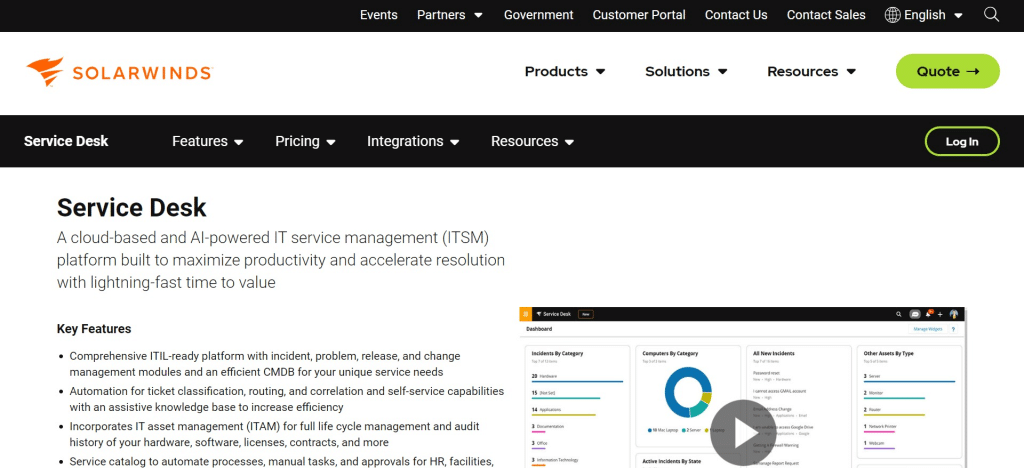Viewport: 1024px width, 468px height.
Task: Expand the Partners dropdown
Action: pos(449,15)
